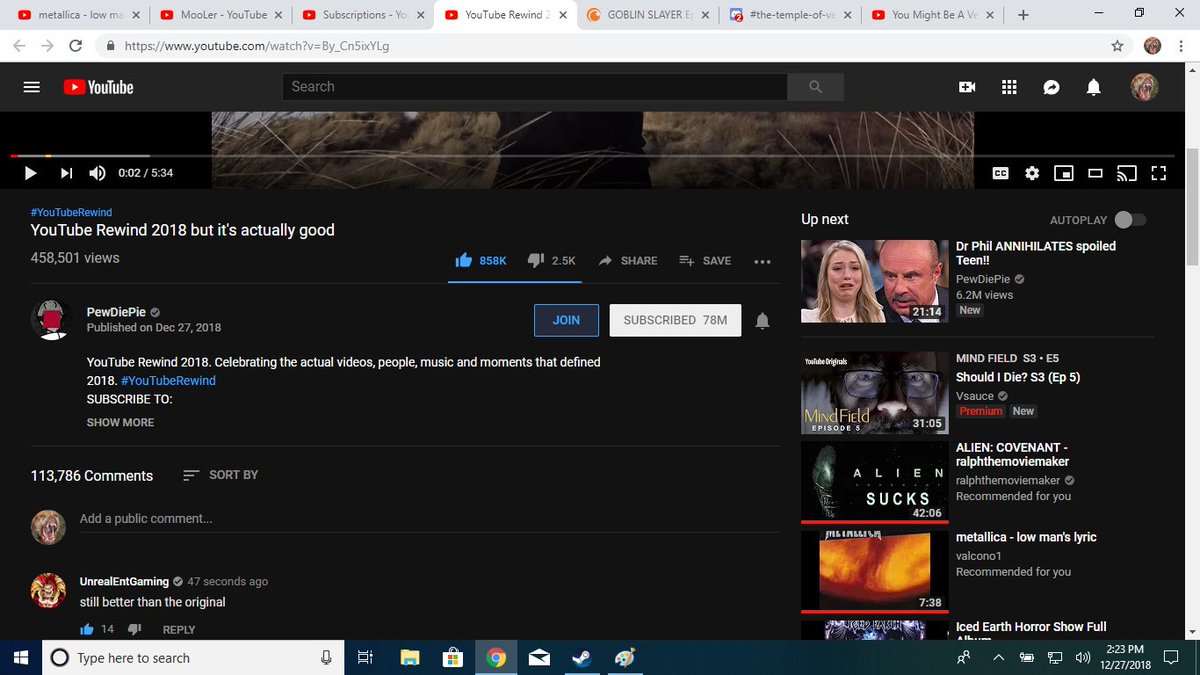Click in the YouTube search box
Viewport: 1200px width, 675px height.
click(535, 87)
